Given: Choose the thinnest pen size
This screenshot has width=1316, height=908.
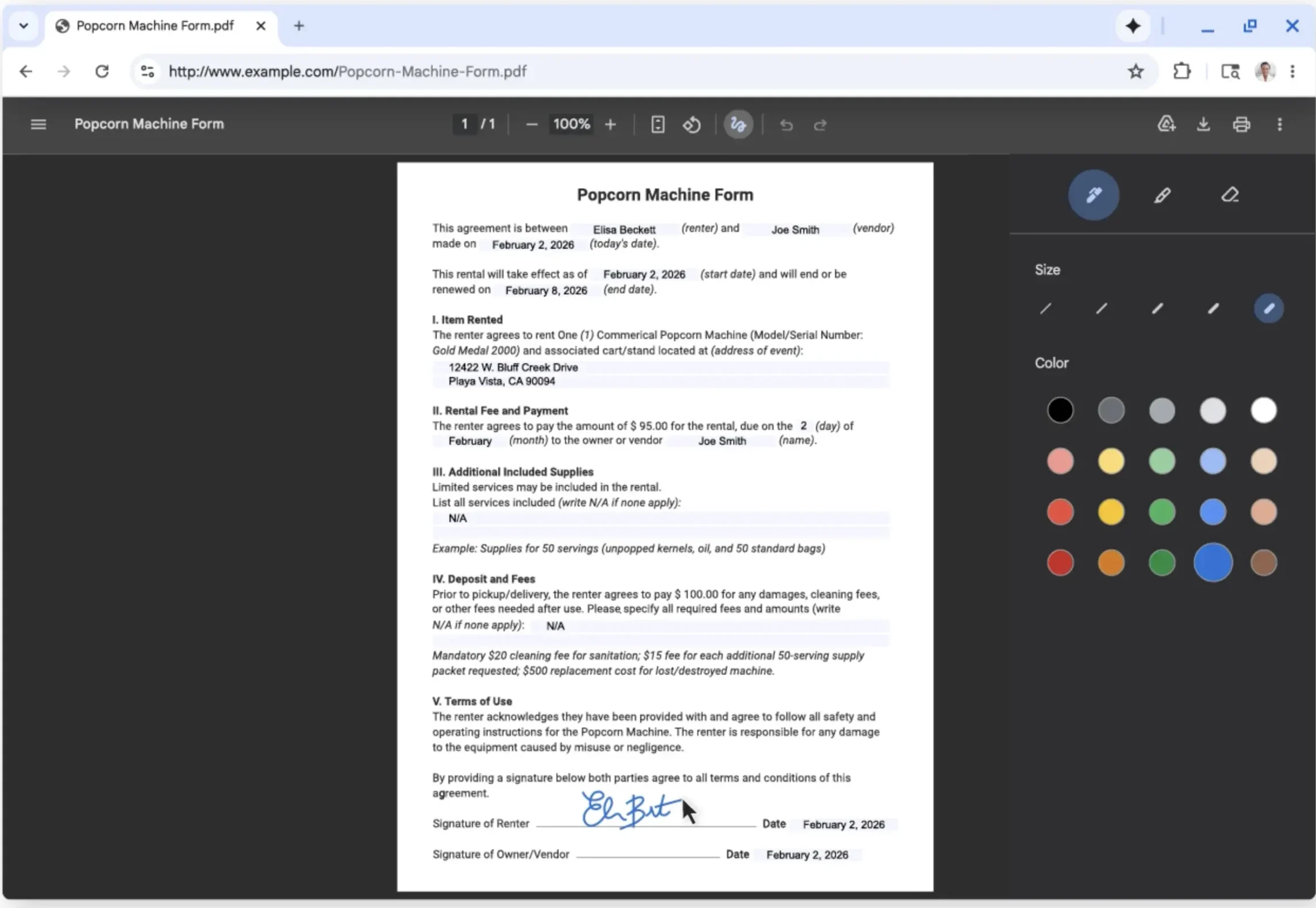Looking at the screenshot, I should pyautogui.click(x=1045, y=309).
